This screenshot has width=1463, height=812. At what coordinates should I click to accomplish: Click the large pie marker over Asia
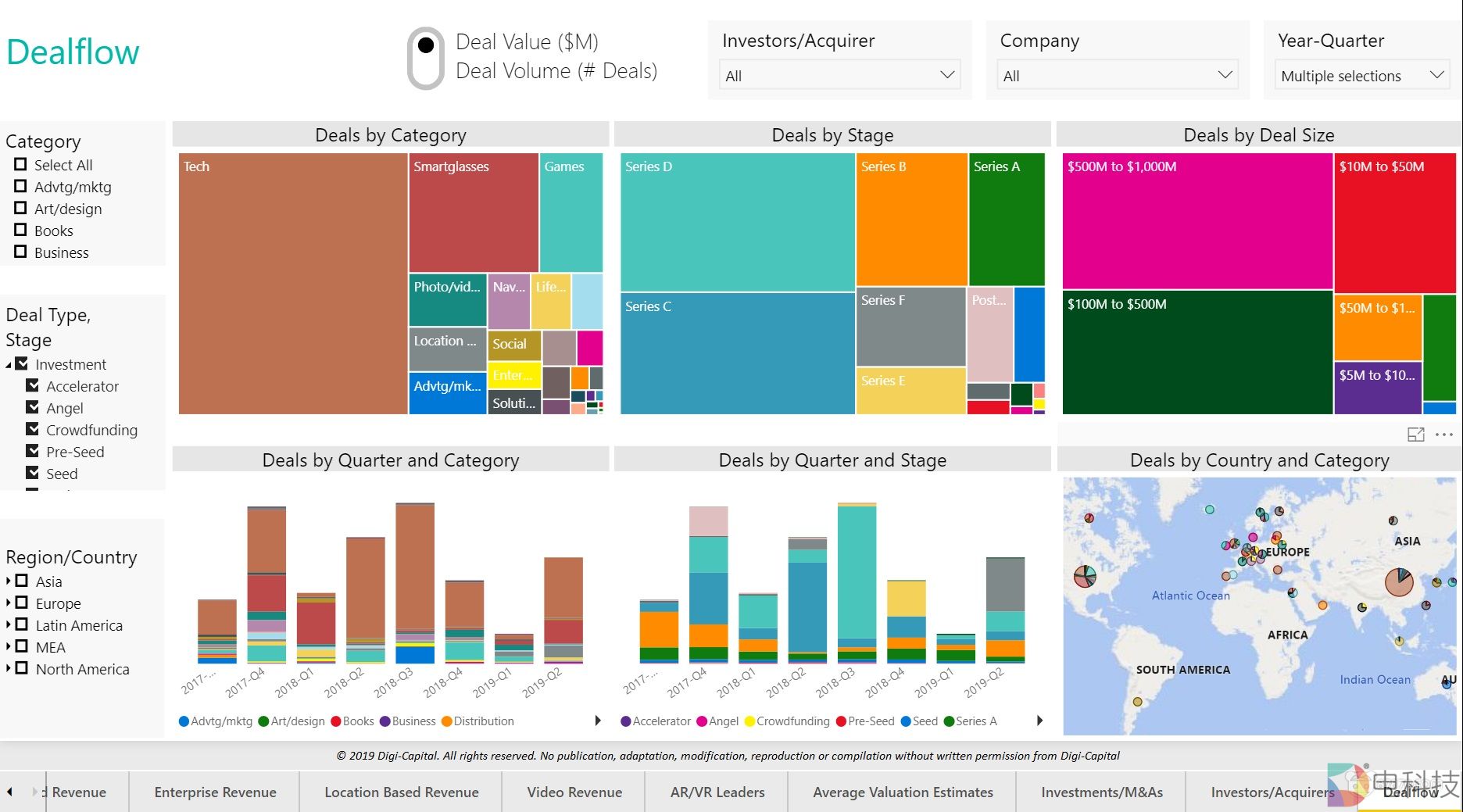[x=1399, y=581]
